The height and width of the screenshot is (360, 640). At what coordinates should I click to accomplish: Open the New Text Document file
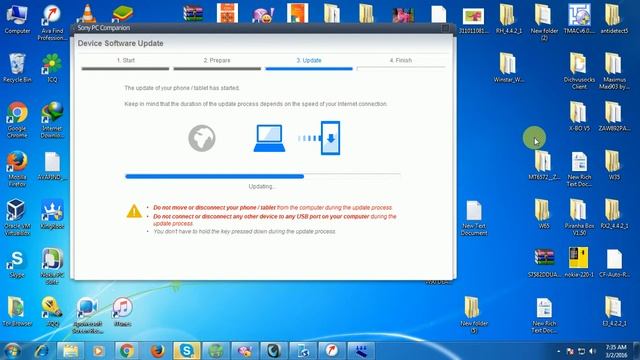click(x=474, y=218)
